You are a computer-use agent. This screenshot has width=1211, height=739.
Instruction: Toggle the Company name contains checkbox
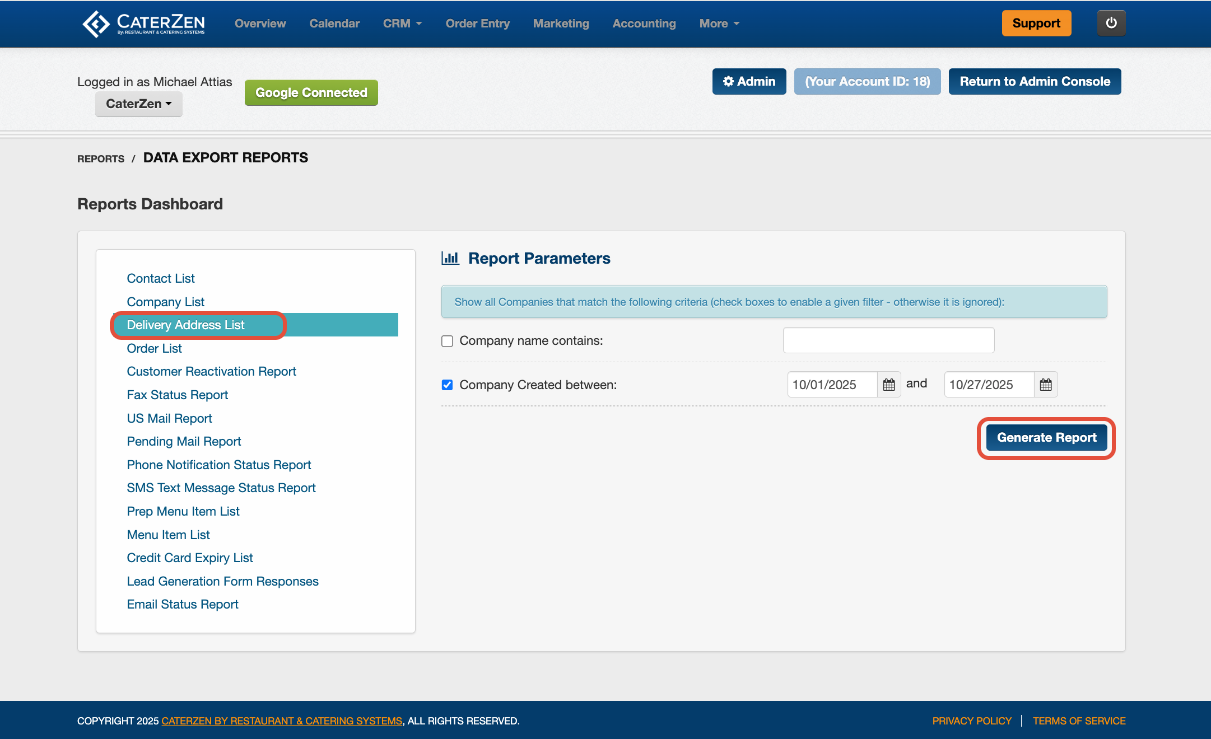(x=447, y=341)
